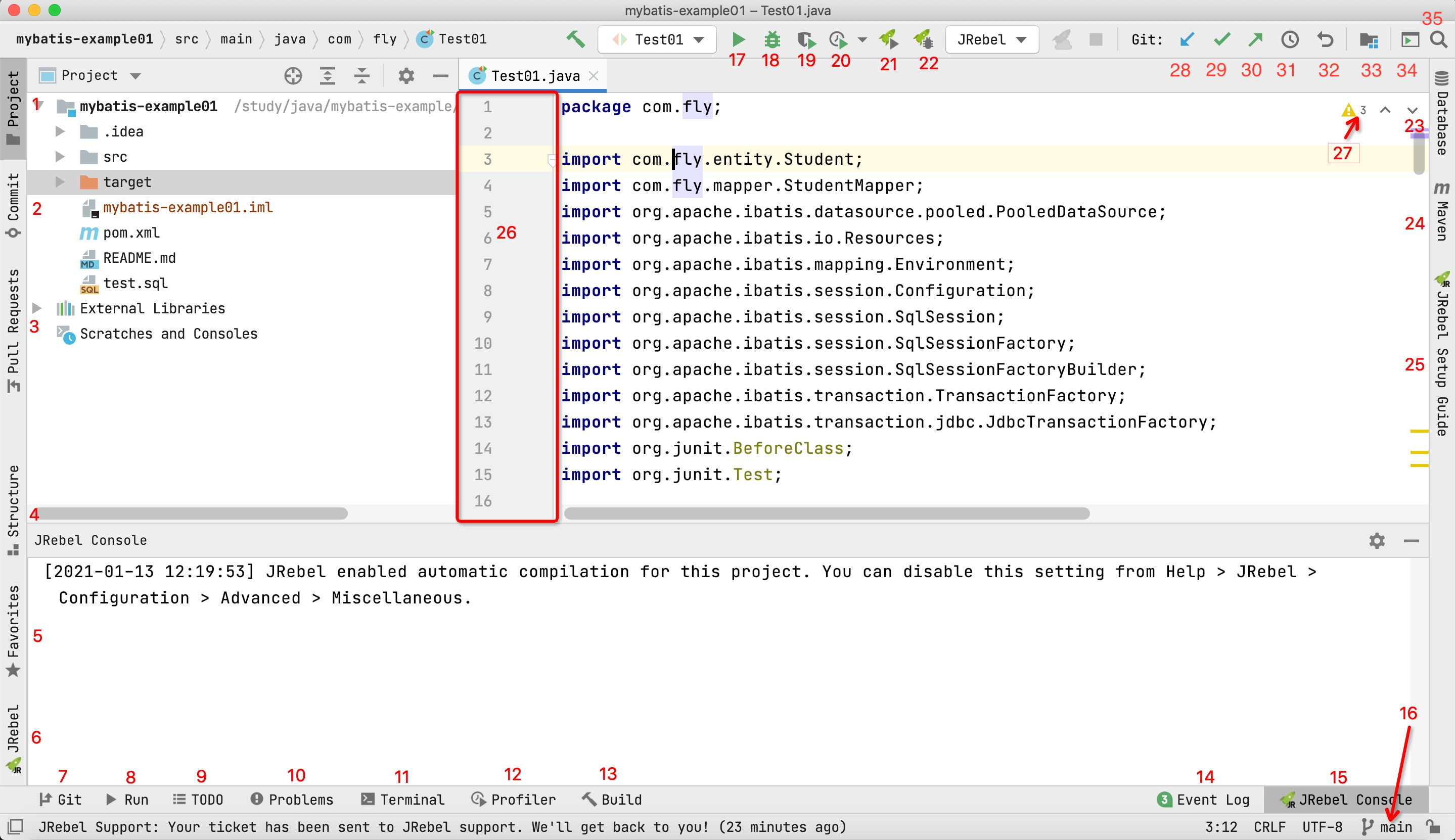Expand the target folder

point(60,182)
